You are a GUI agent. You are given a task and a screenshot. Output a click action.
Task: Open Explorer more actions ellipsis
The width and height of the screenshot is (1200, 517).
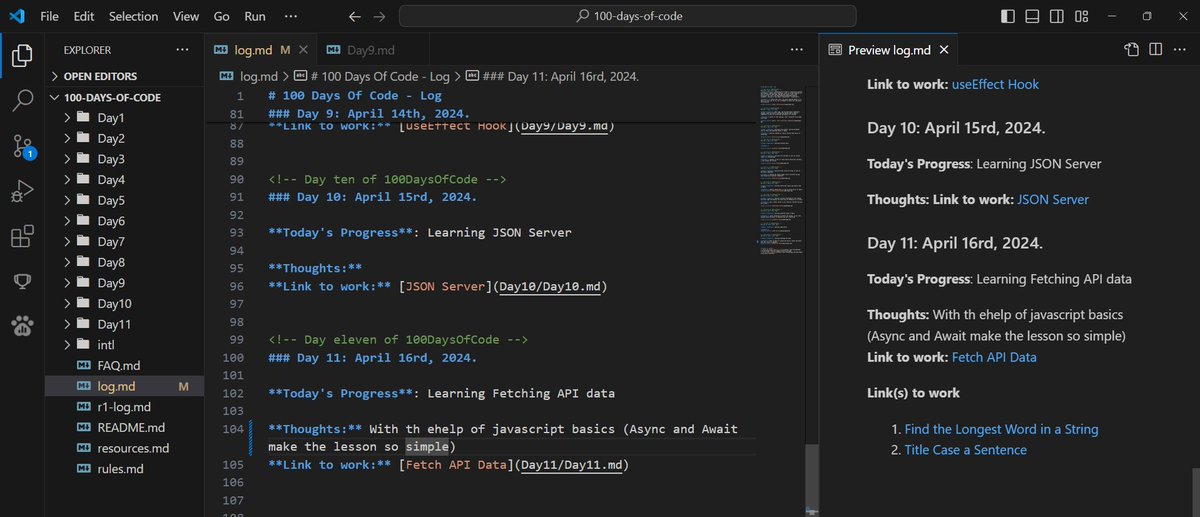(x=182, y=49)
